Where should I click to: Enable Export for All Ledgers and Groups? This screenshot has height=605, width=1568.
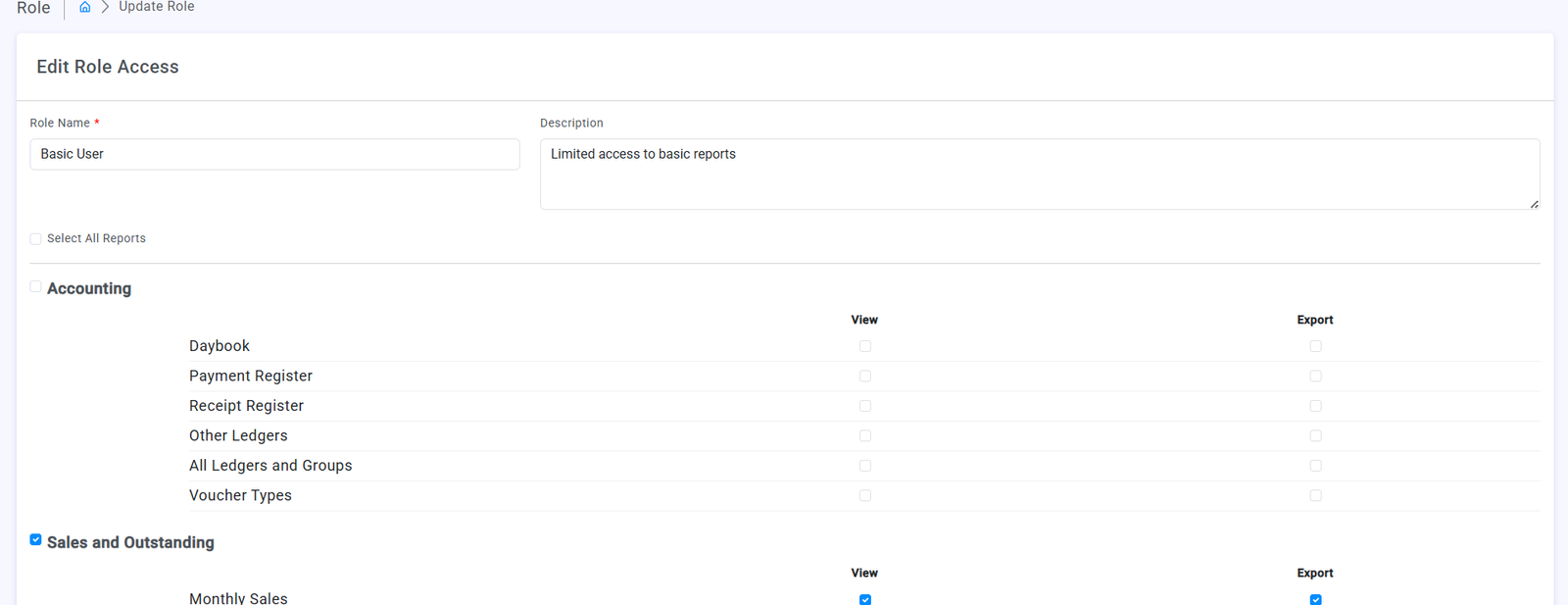(x=1315, y=466)
